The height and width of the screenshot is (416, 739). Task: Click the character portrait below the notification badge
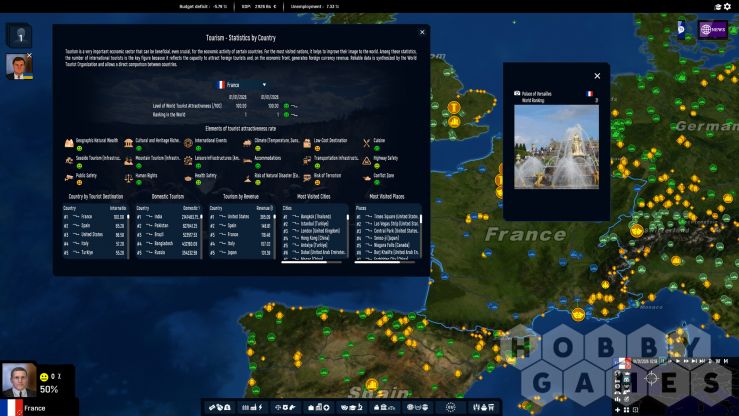tap(19, 66)
